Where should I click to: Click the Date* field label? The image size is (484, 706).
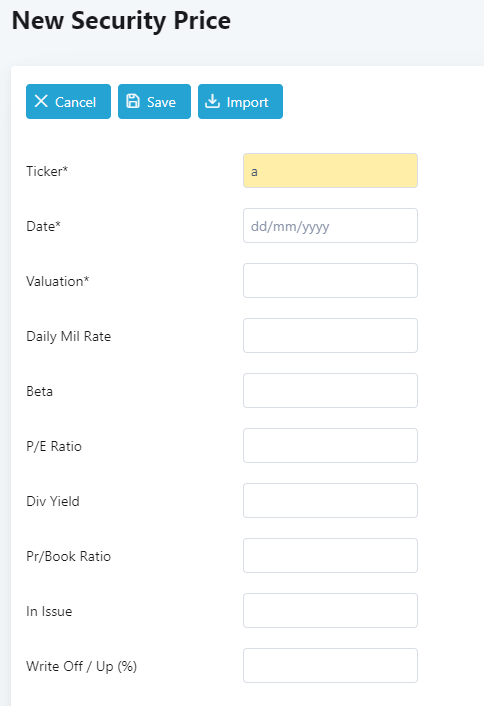(43, 226)
